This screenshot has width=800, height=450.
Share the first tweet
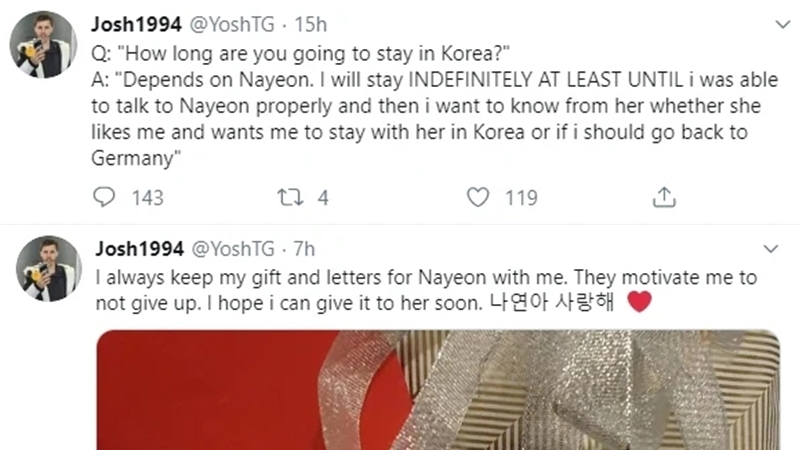click(x=664, y=198)
